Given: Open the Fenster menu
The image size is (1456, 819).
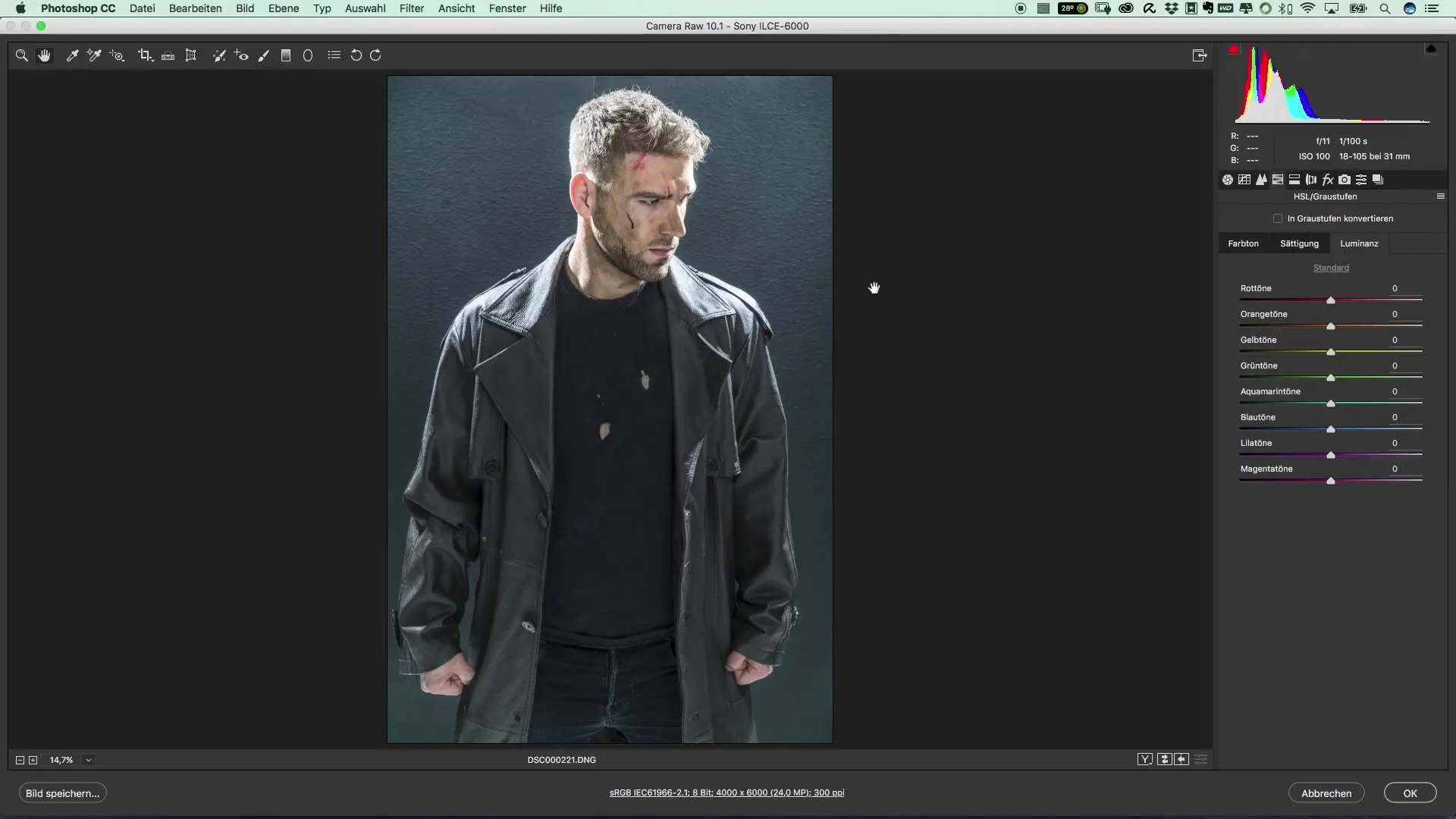Looking at the screenshot, I should point(507,8).
